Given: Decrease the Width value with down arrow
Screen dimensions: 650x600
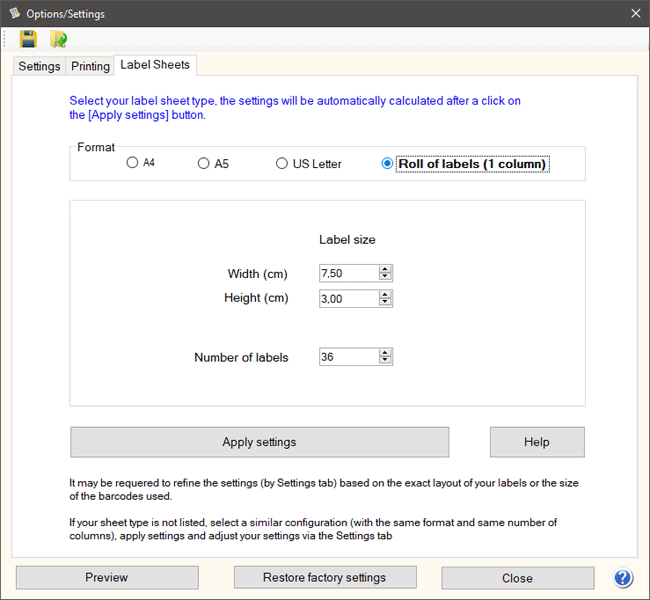Looking at the screenshot, I should pyautogui.click(x=385, y=277).
